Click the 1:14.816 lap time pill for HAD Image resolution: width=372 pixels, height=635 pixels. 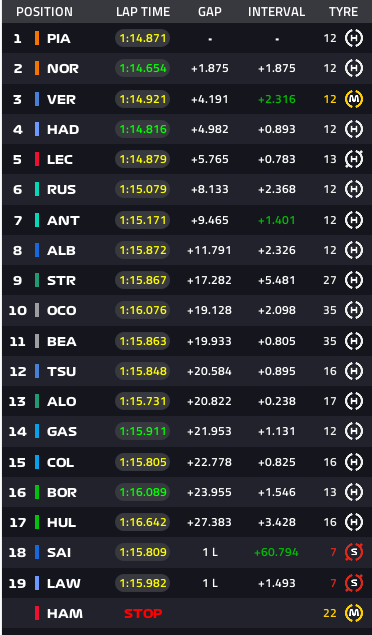[142, 129]
